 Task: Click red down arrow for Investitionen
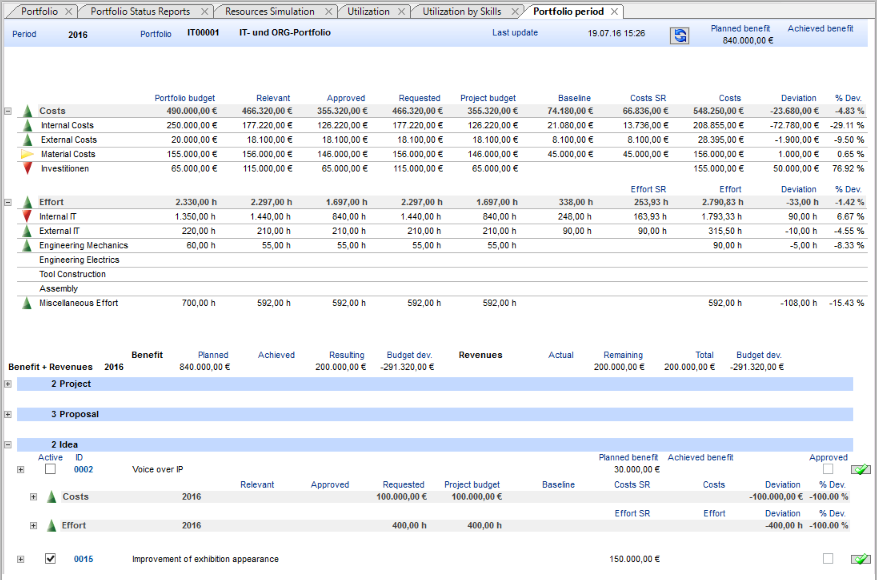[27, 168]
